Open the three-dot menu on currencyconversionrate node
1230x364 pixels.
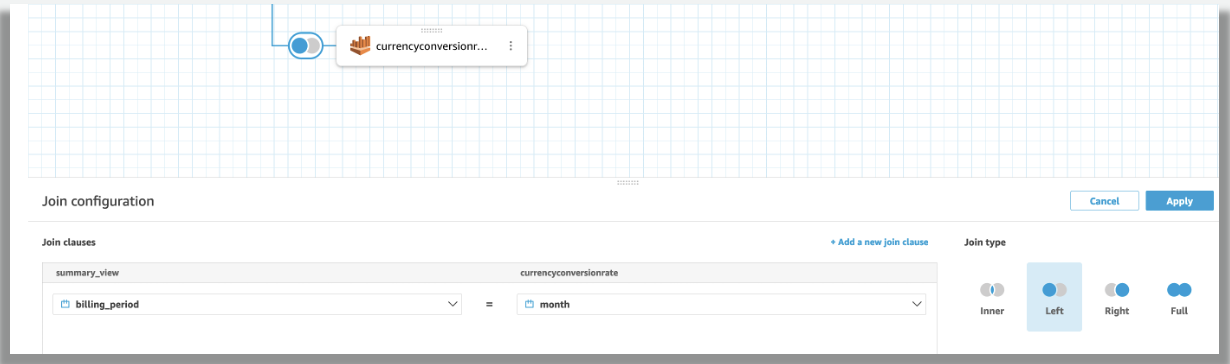click(511, 46)
